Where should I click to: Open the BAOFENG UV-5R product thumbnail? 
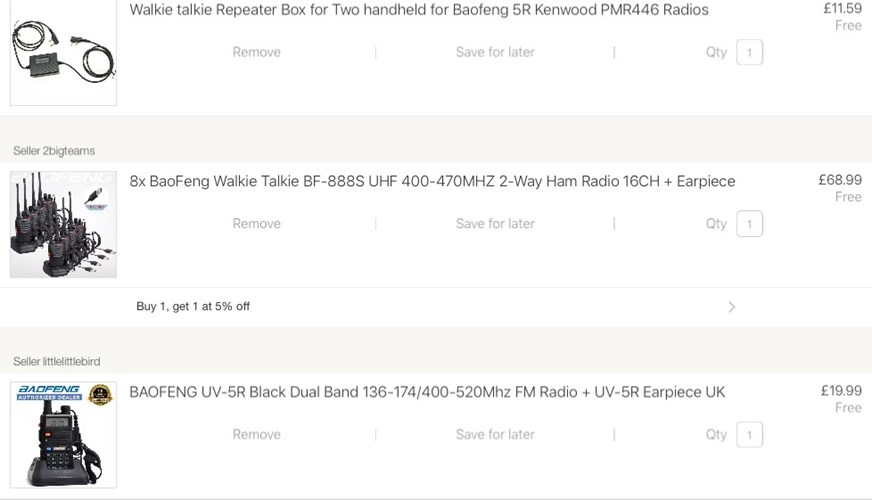pyautogui.click(x=63, y=435)
